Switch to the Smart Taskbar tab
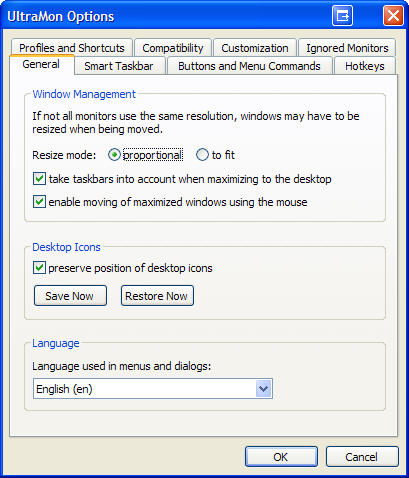 119,66
